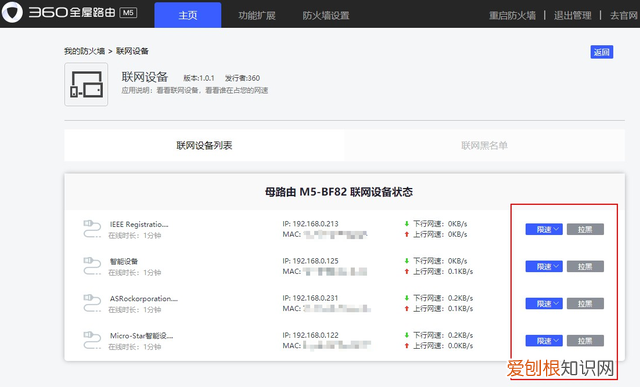Click MAC address of 192.168.0.213
The height and width of the screenshot is (387, 640).
tap(325, 234)
